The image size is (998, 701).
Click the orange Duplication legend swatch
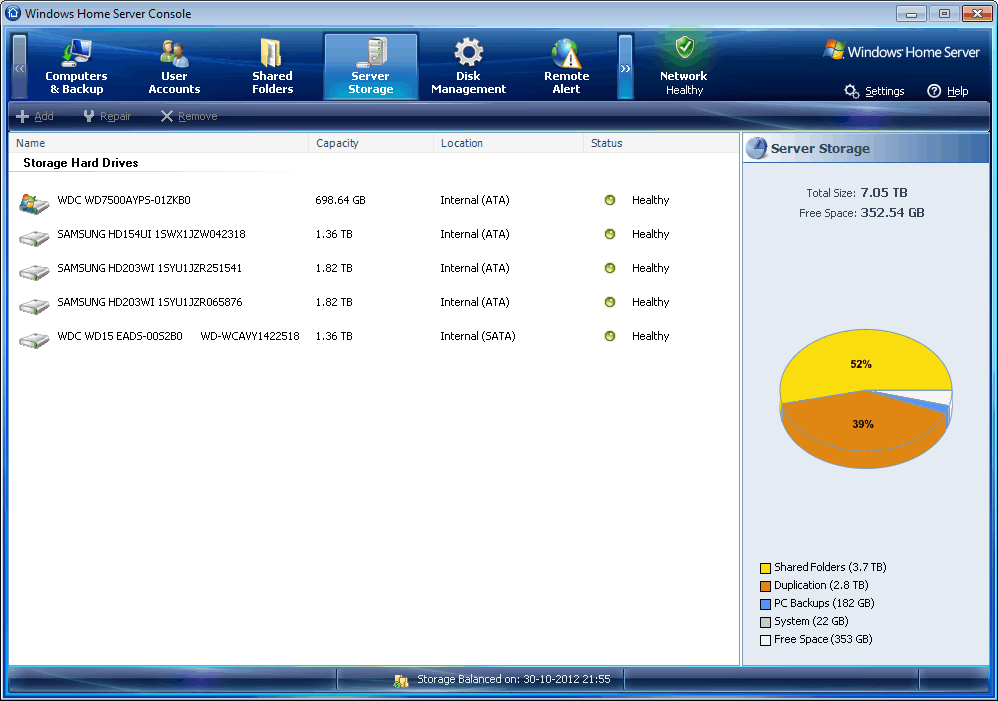pos(765,586)
